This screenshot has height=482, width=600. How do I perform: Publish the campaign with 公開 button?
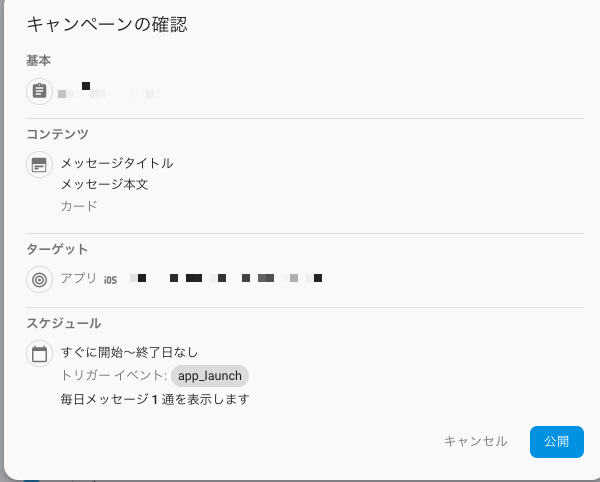coord(557,442)
